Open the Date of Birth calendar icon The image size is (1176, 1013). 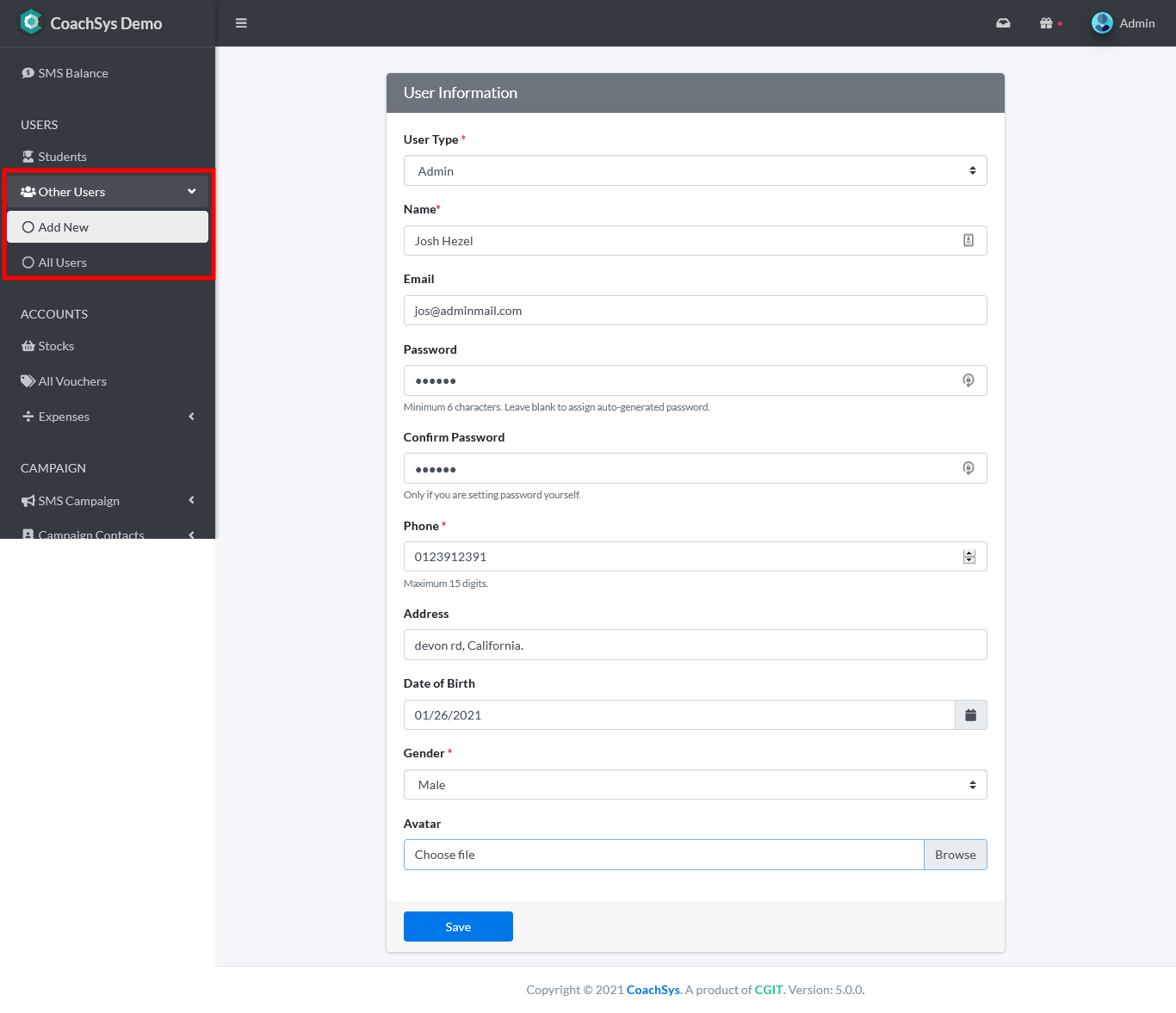(x=970, y=715)
